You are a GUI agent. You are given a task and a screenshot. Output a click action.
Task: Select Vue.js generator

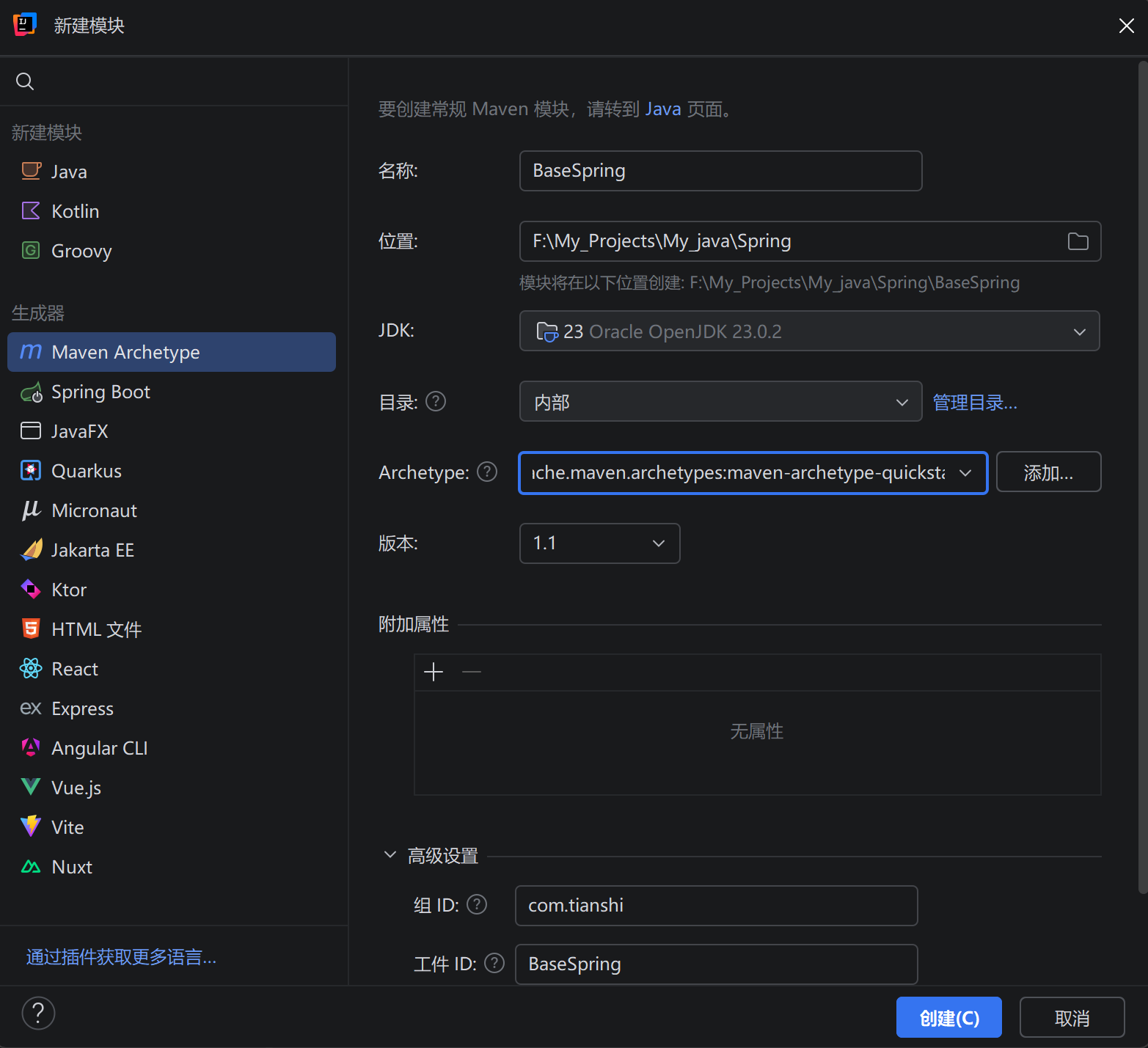point(172,788)
